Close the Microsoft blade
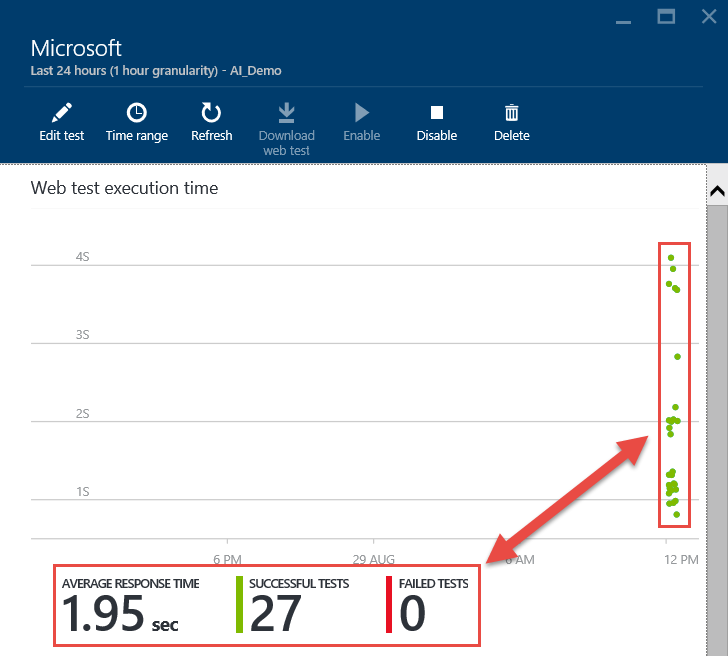728x656 pixels. (709, 17)
